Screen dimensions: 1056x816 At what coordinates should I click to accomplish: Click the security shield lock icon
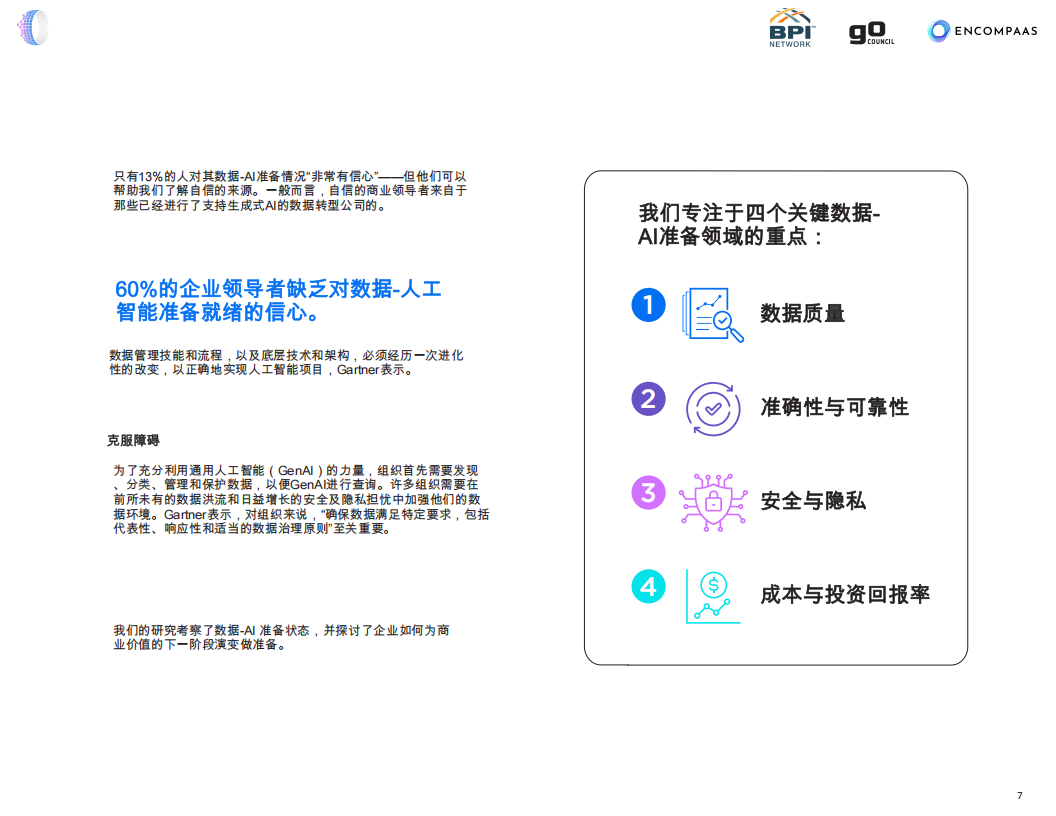[713, 502]
